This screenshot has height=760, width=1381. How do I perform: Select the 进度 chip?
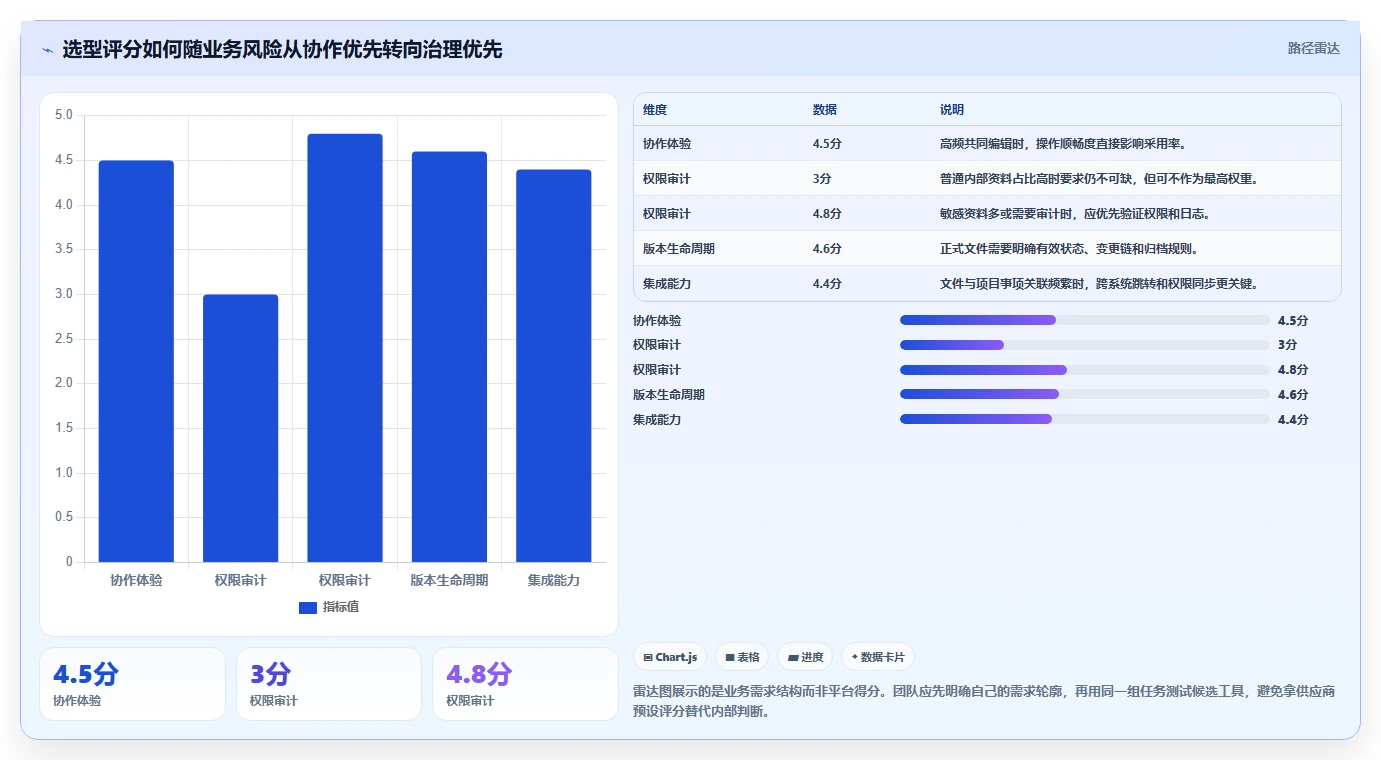[805, 657]
